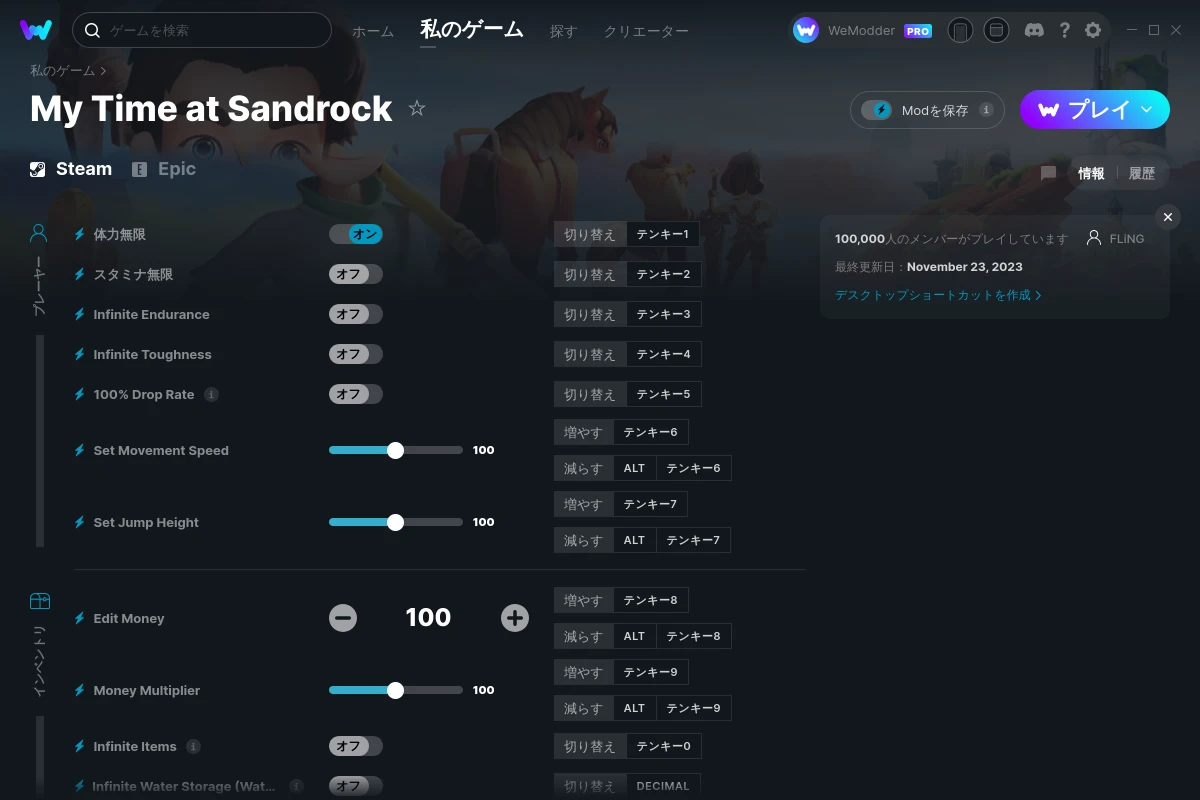The height and width of the screenshot is (800, 1200).
Task: Close the info panel with X
Action: coord(1167,217)
